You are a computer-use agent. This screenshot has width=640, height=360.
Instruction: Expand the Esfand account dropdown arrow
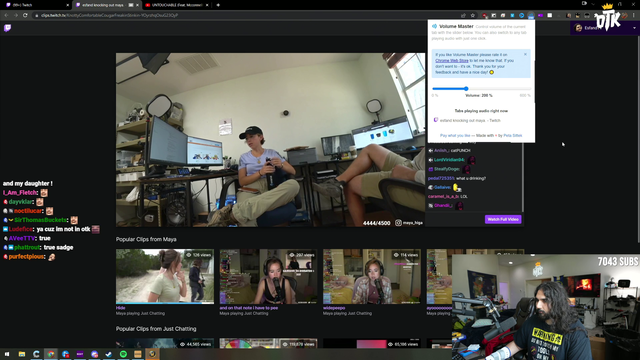(634, 28)
